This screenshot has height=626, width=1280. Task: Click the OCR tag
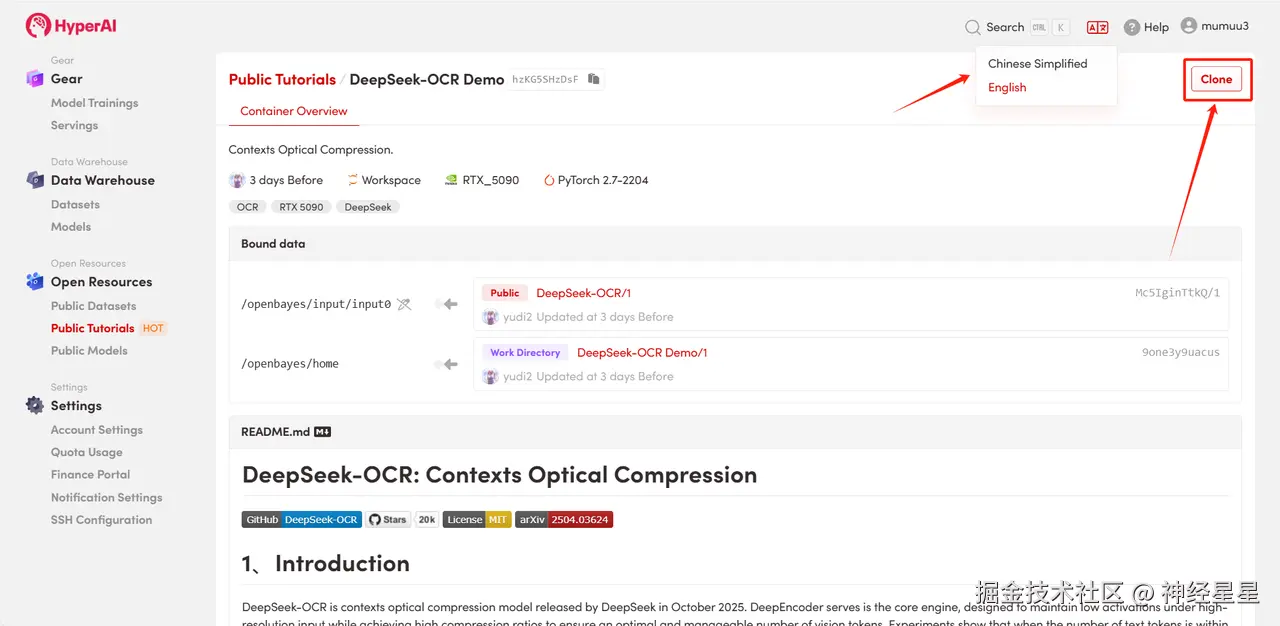pyautogui.click(x=247, y=207)
